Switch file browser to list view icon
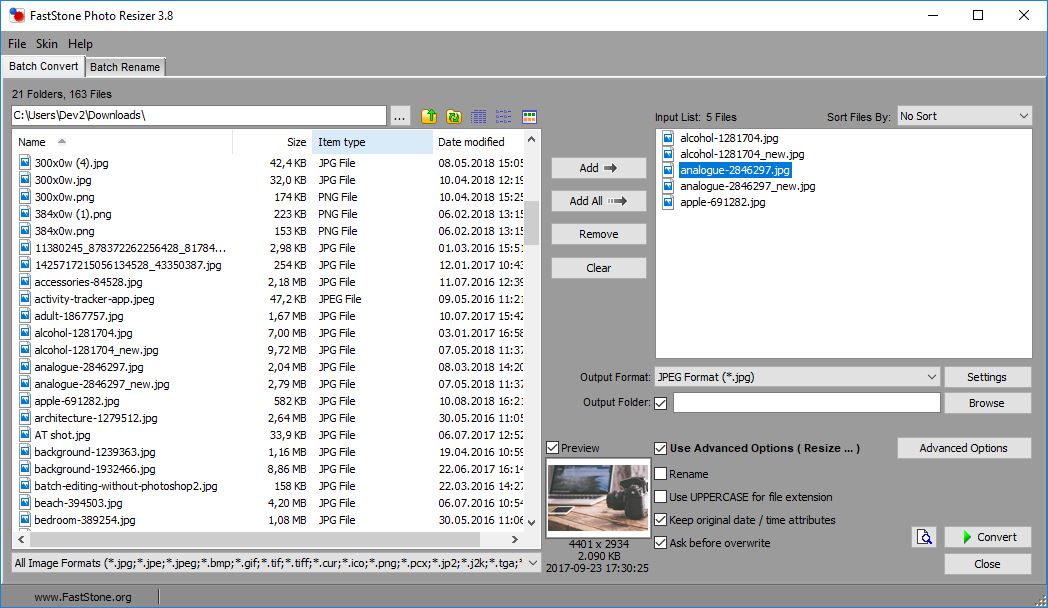Image resolution: width=1048 pixels, height=608 pixels. pos(503,116)
